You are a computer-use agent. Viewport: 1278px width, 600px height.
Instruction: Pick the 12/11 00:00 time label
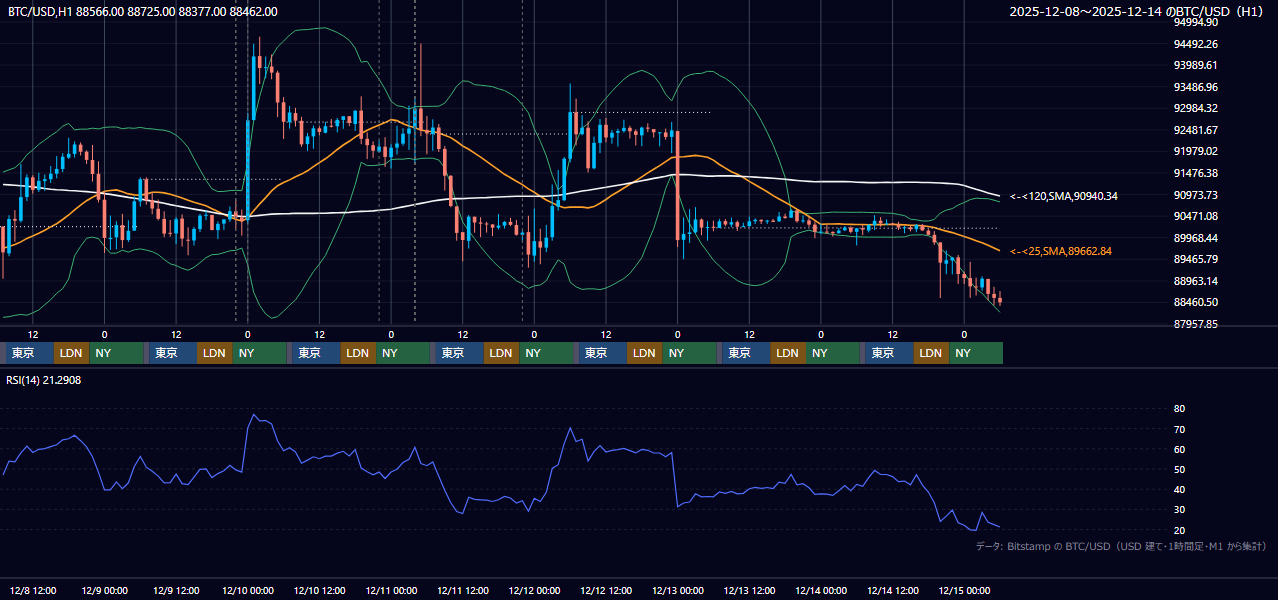(x=391, y=590)
